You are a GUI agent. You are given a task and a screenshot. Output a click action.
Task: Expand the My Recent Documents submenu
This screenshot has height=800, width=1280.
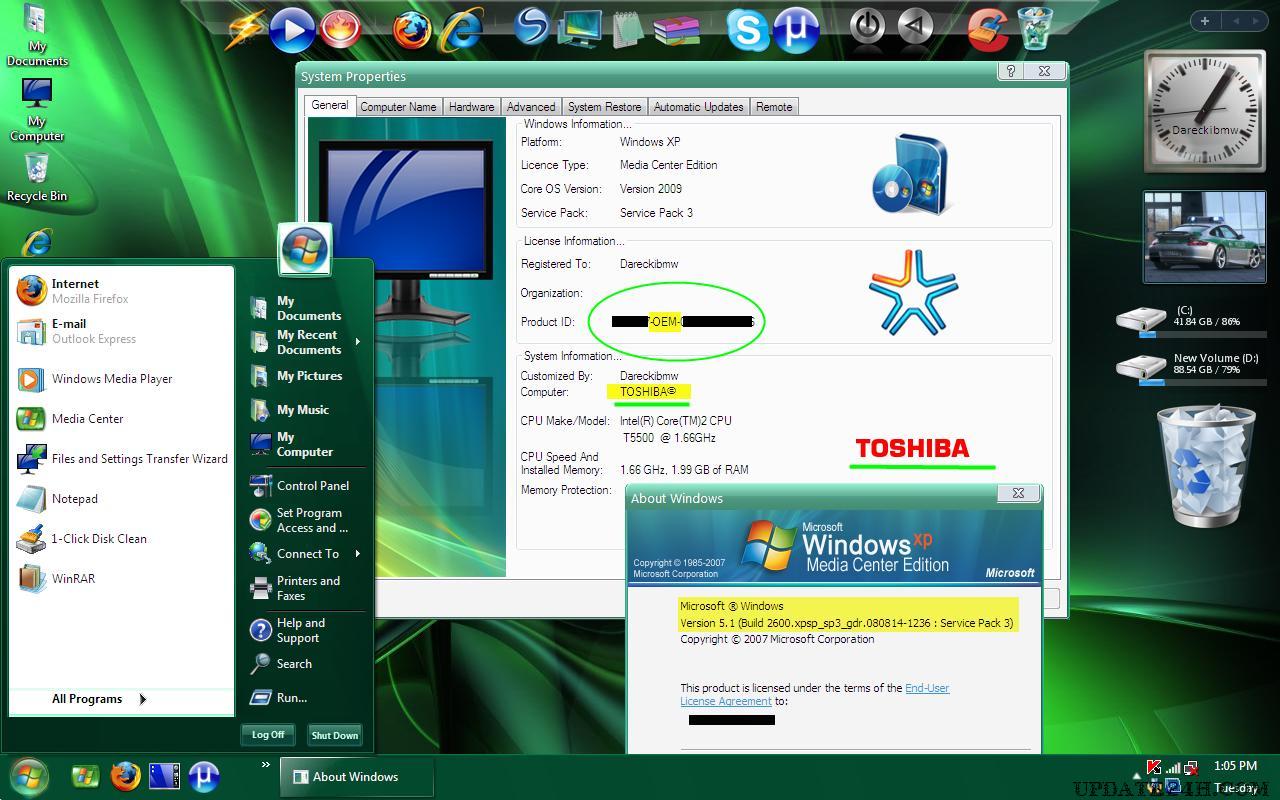click(x=357, y=342)
